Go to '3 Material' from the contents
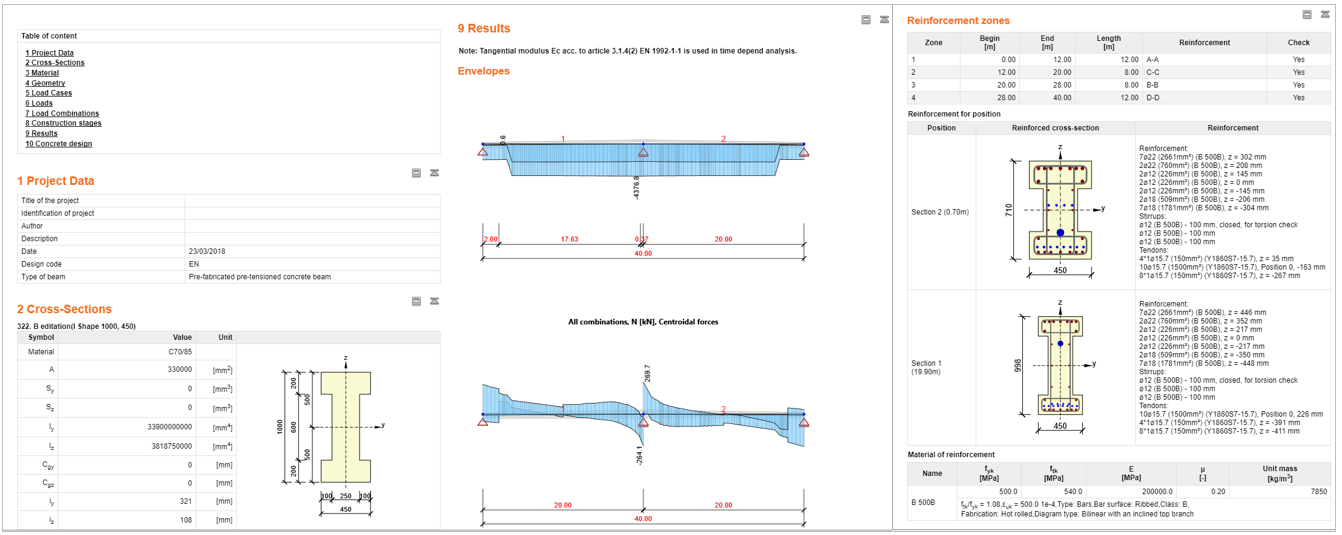The width and height of the screenshot is (1342, 535). click(42, 73)
